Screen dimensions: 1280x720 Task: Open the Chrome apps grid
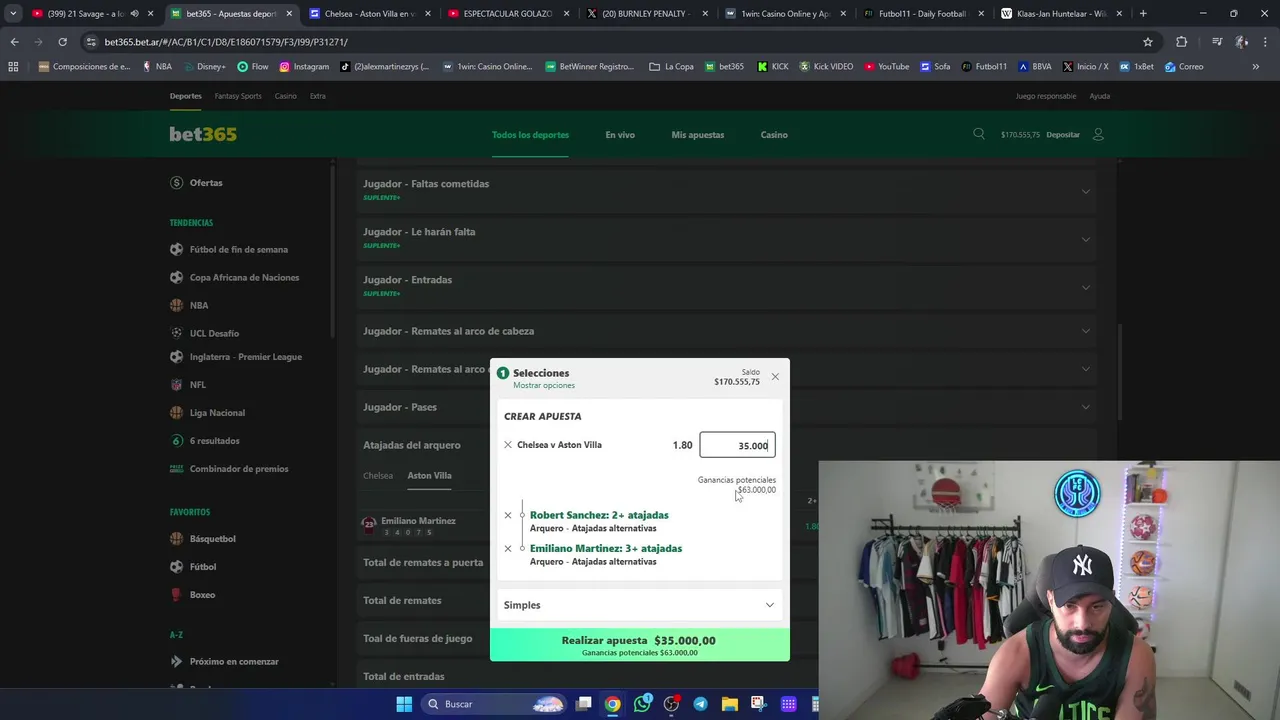(x=13, y=66)
